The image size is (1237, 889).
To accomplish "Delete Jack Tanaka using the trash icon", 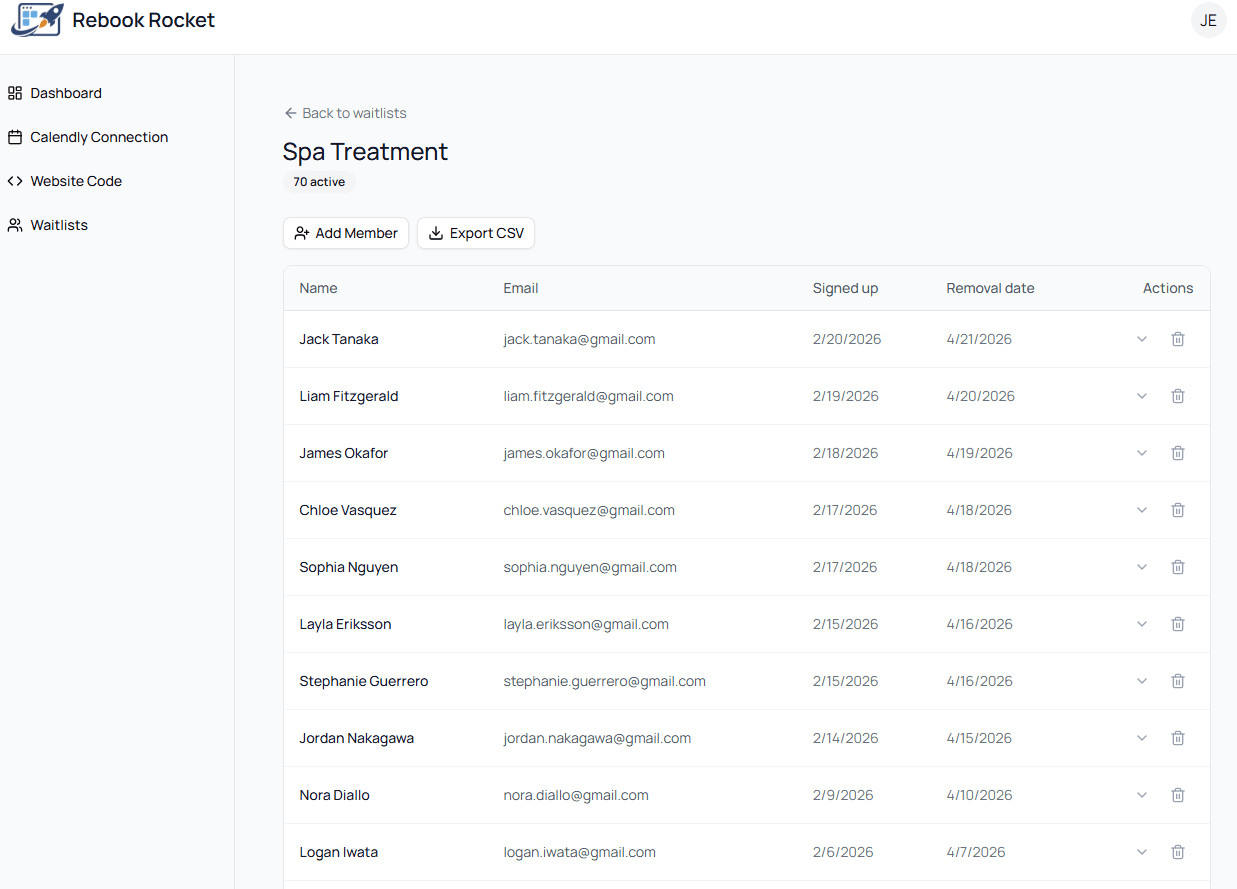I will [x=1178, y=338].
